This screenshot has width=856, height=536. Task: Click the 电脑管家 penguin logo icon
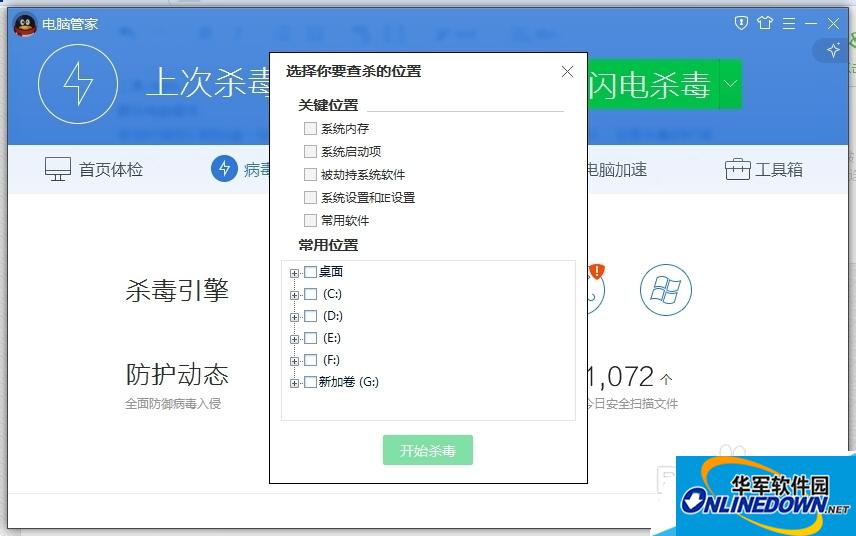point(24,23)
